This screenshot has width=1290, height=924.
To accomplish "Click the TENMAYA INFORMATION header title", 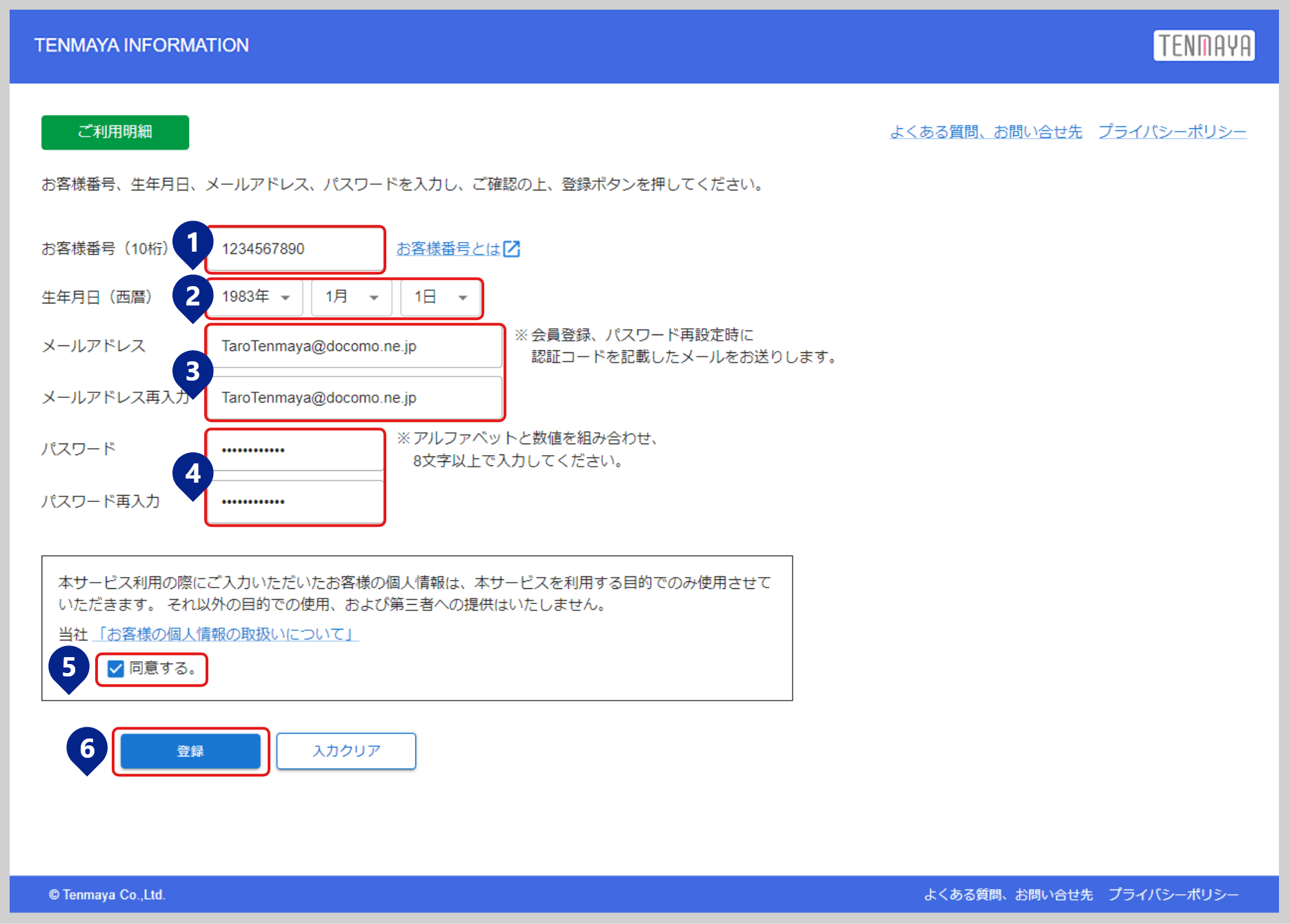I will (x=141, y=46).
